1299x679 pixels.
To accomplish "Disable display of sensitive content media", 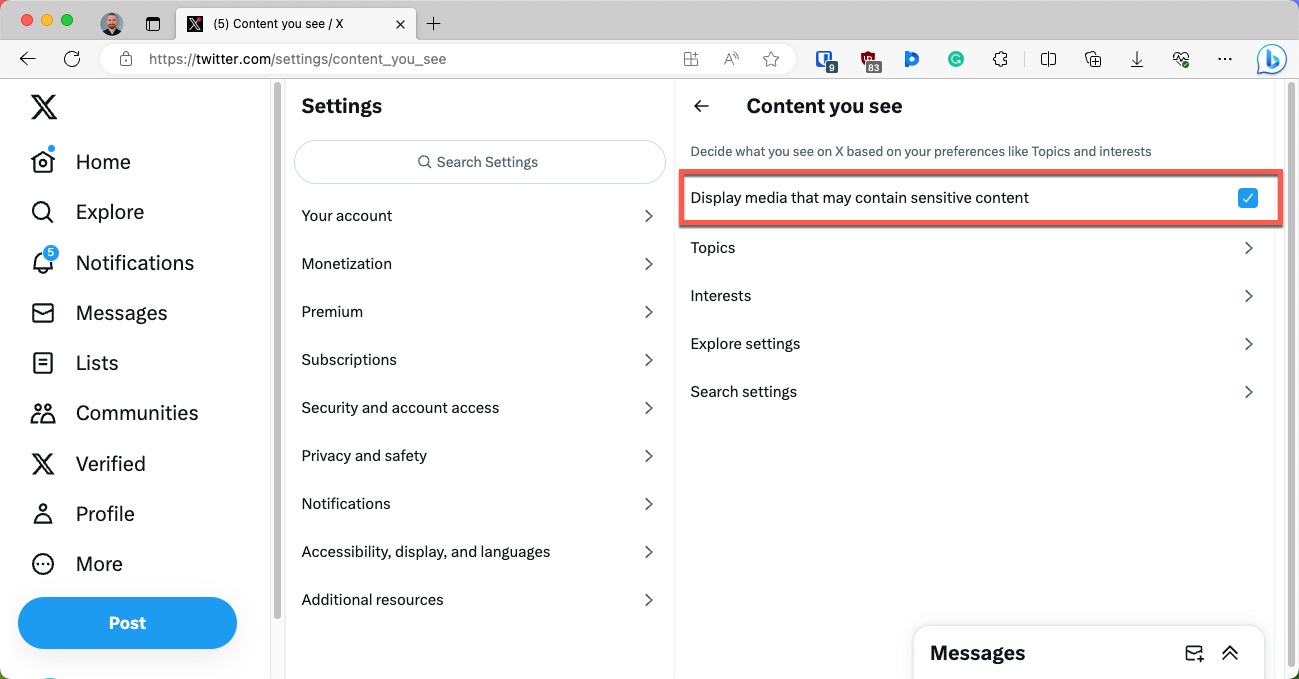I will coord(1247,198).
